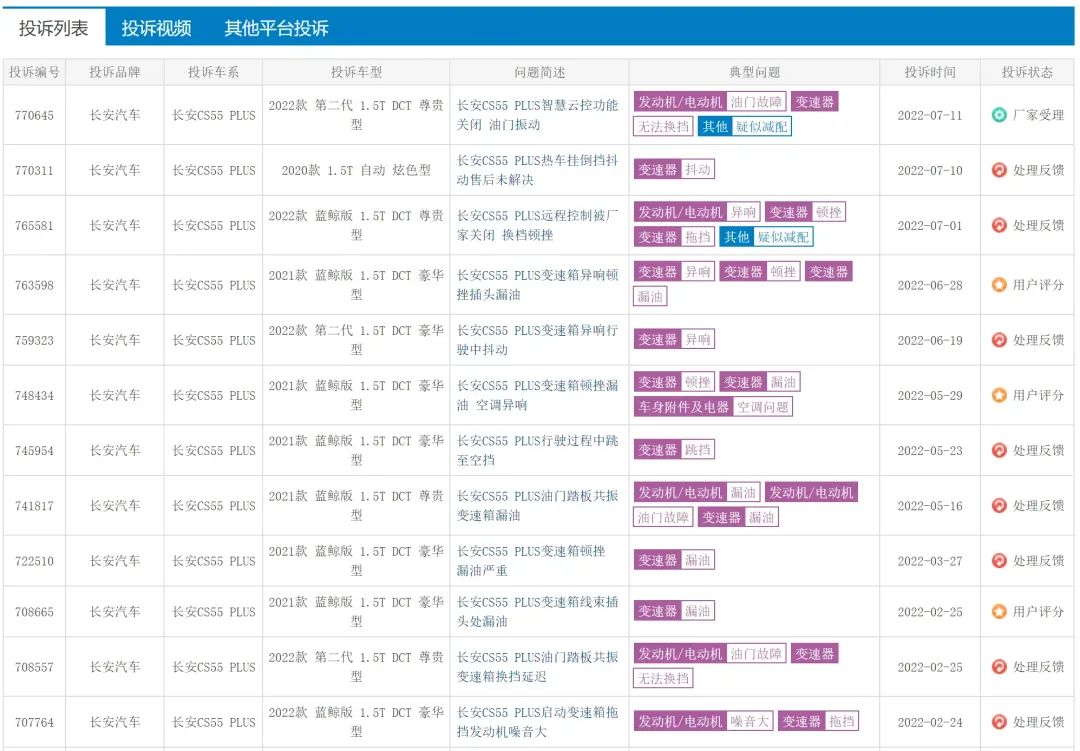
Task: Open the 其他平台投诉 tab
Action: coord(276,28)
